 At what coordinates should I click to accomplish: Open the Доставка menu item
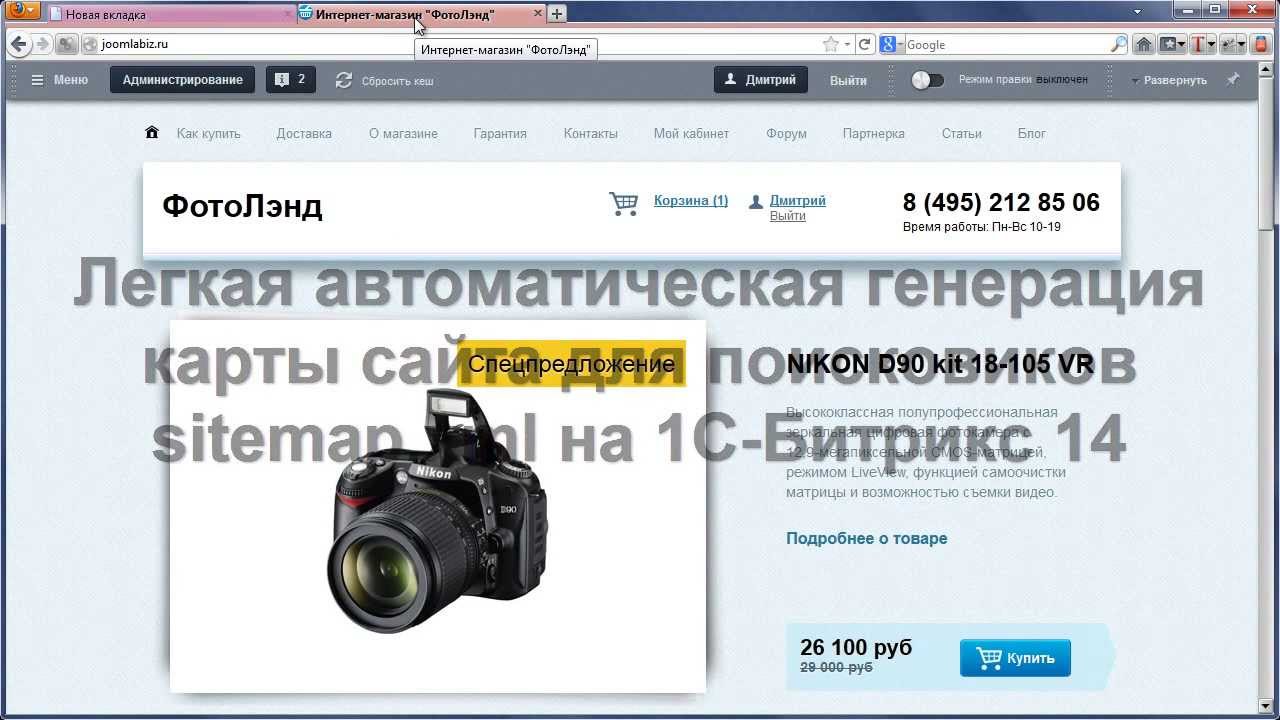(304, 133)
